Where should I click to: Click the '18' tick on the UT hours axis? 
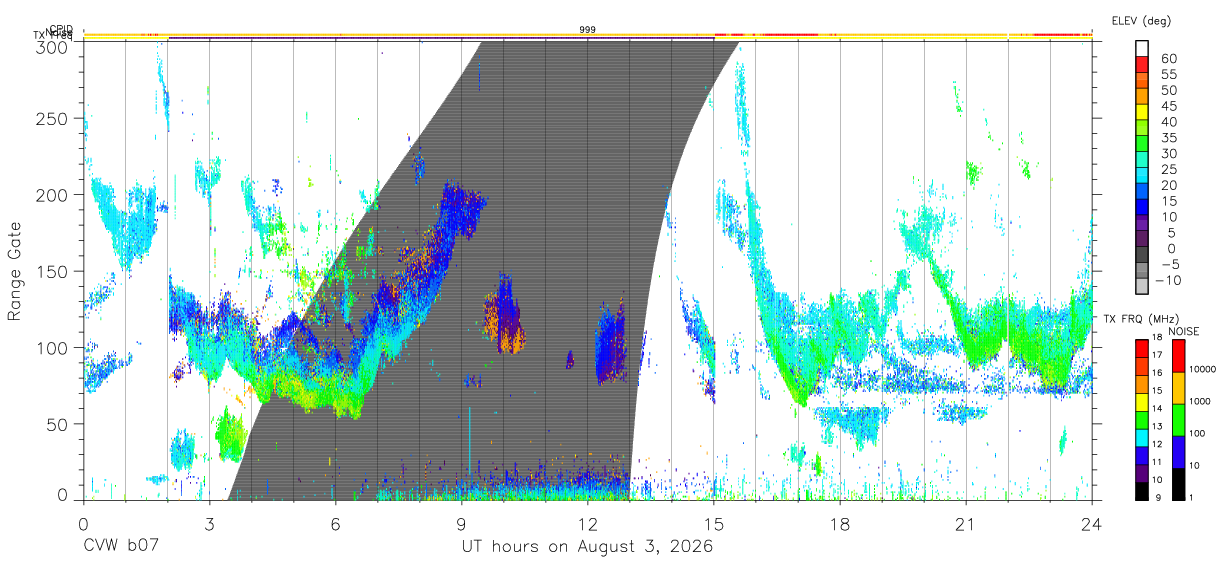pyautogui.click(x=839, y=523)
